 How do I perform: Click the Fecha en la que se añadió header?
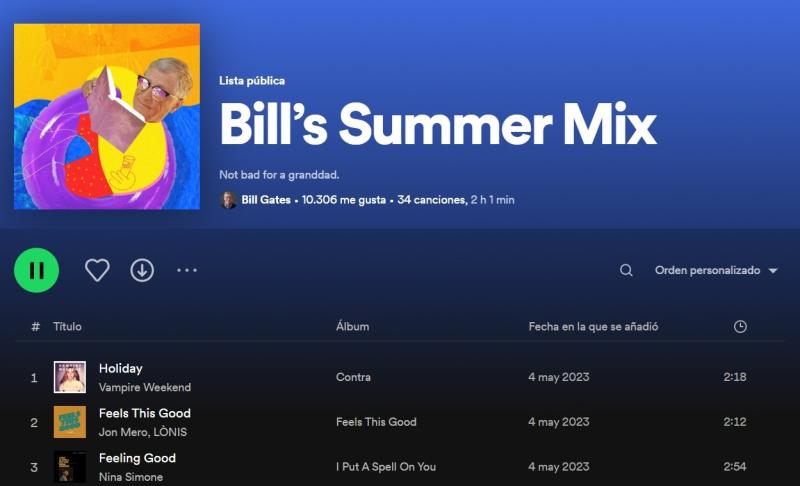click(593, 326)
